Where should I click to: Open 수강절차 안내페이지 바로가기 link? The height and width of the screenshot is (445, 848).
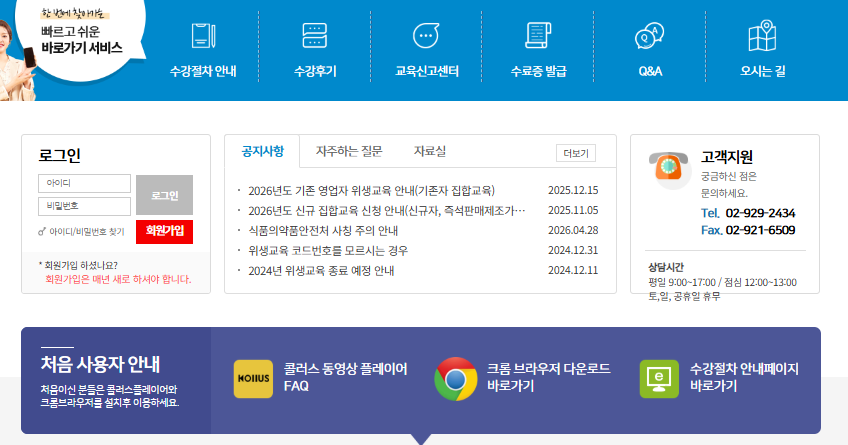click(x=744, y=377)
